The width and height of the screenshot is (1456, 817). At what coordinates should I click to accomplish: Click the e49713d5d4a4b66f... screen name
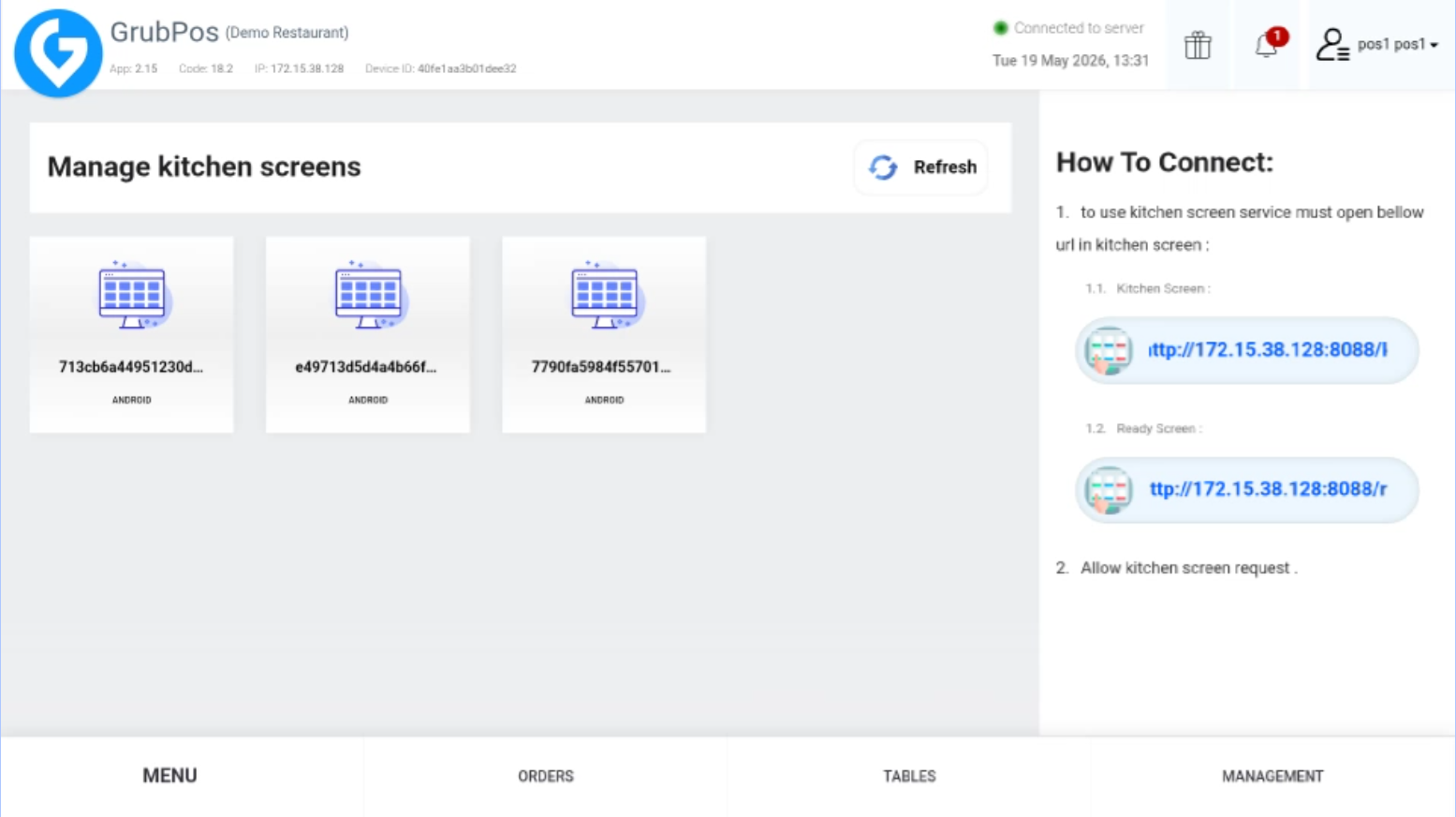(366, 367)
